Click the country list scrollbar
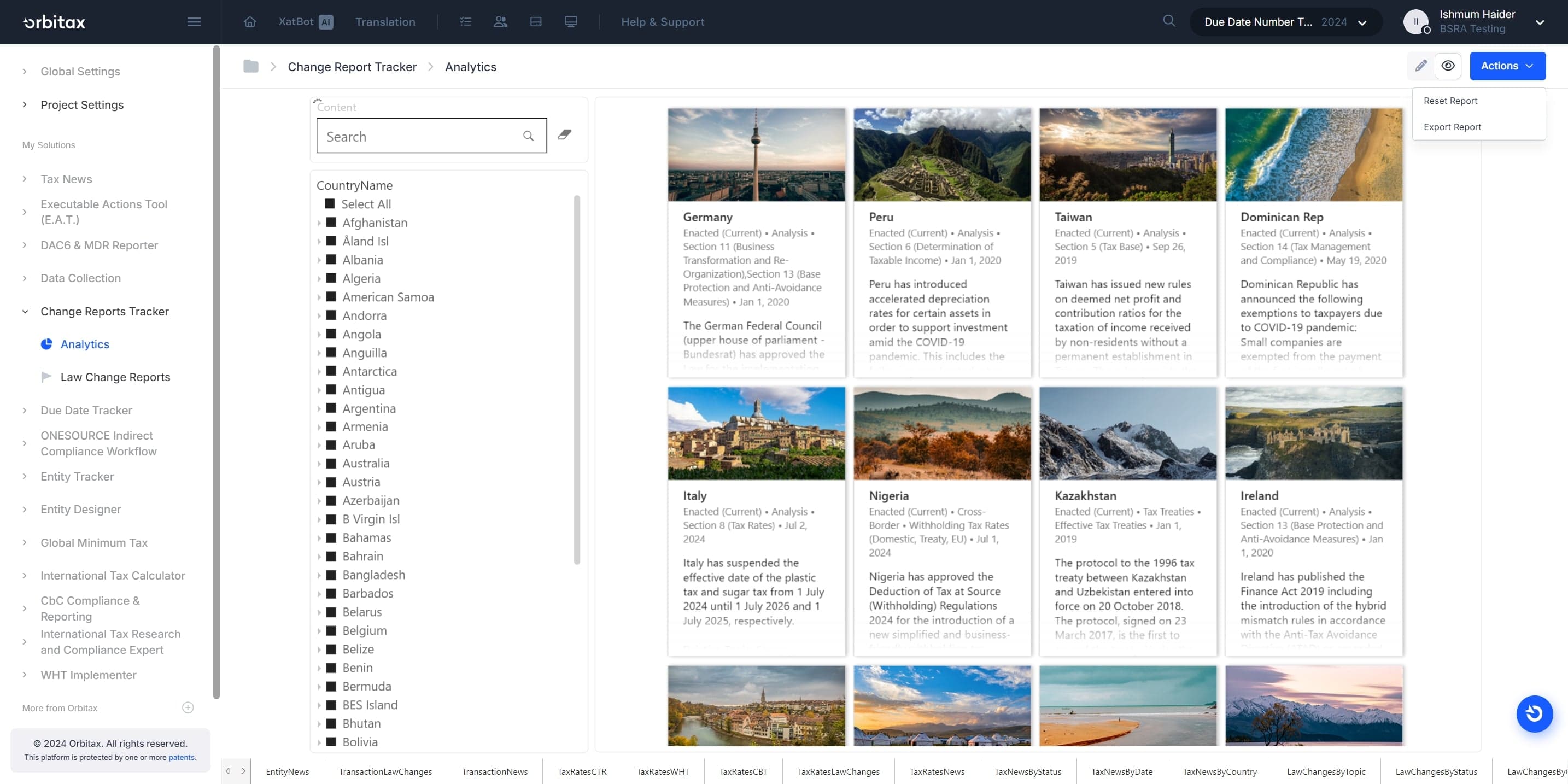 [x=576, y=379]
